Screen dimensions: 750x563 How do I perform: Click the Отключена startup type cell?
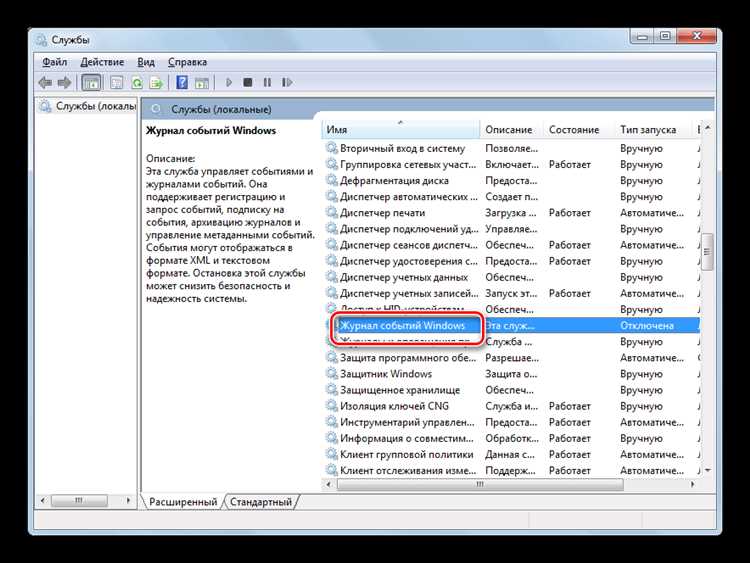[x=647, y=326]
